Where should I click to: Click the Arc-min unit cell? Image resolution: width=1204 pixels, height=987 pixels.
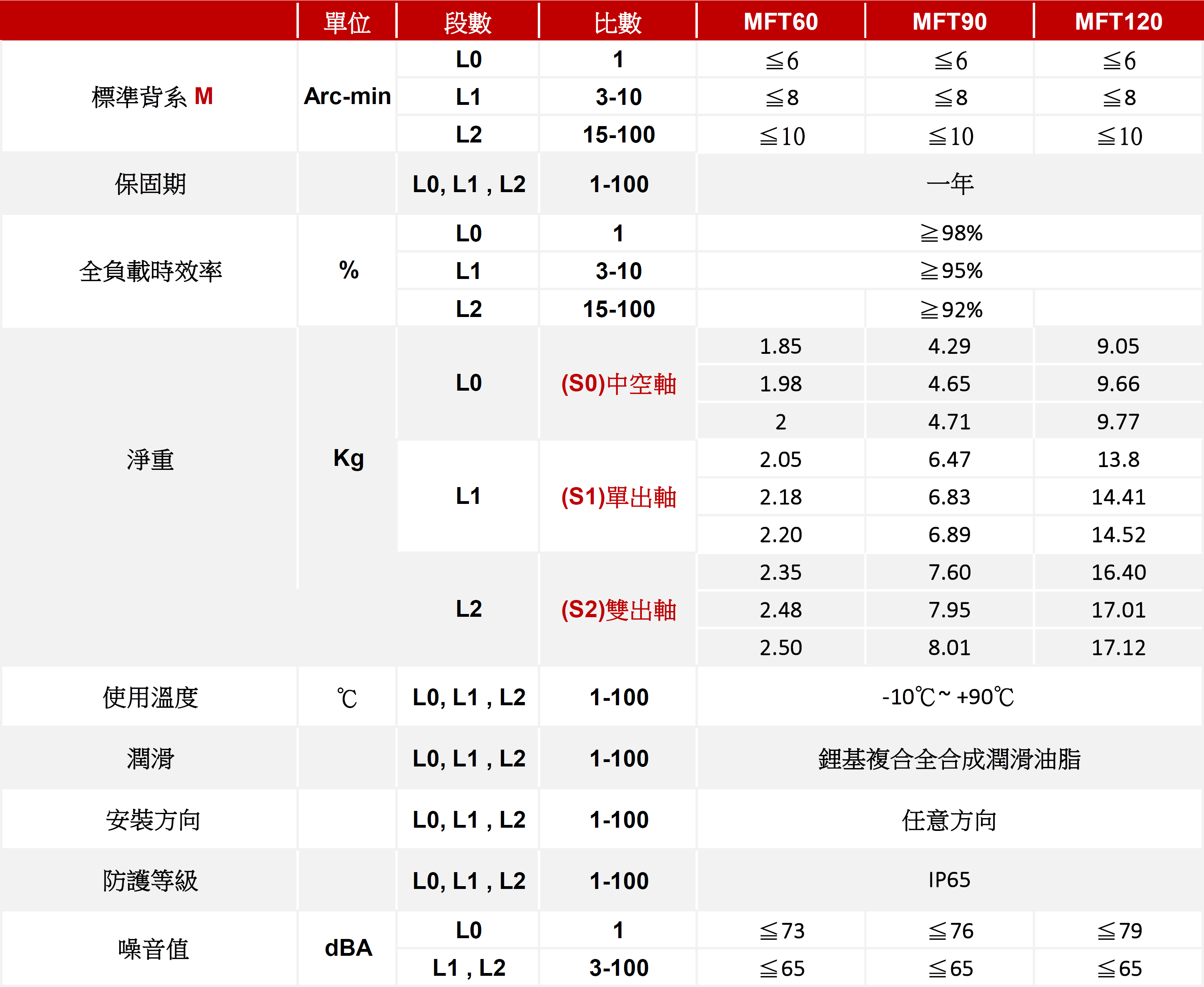347,96
